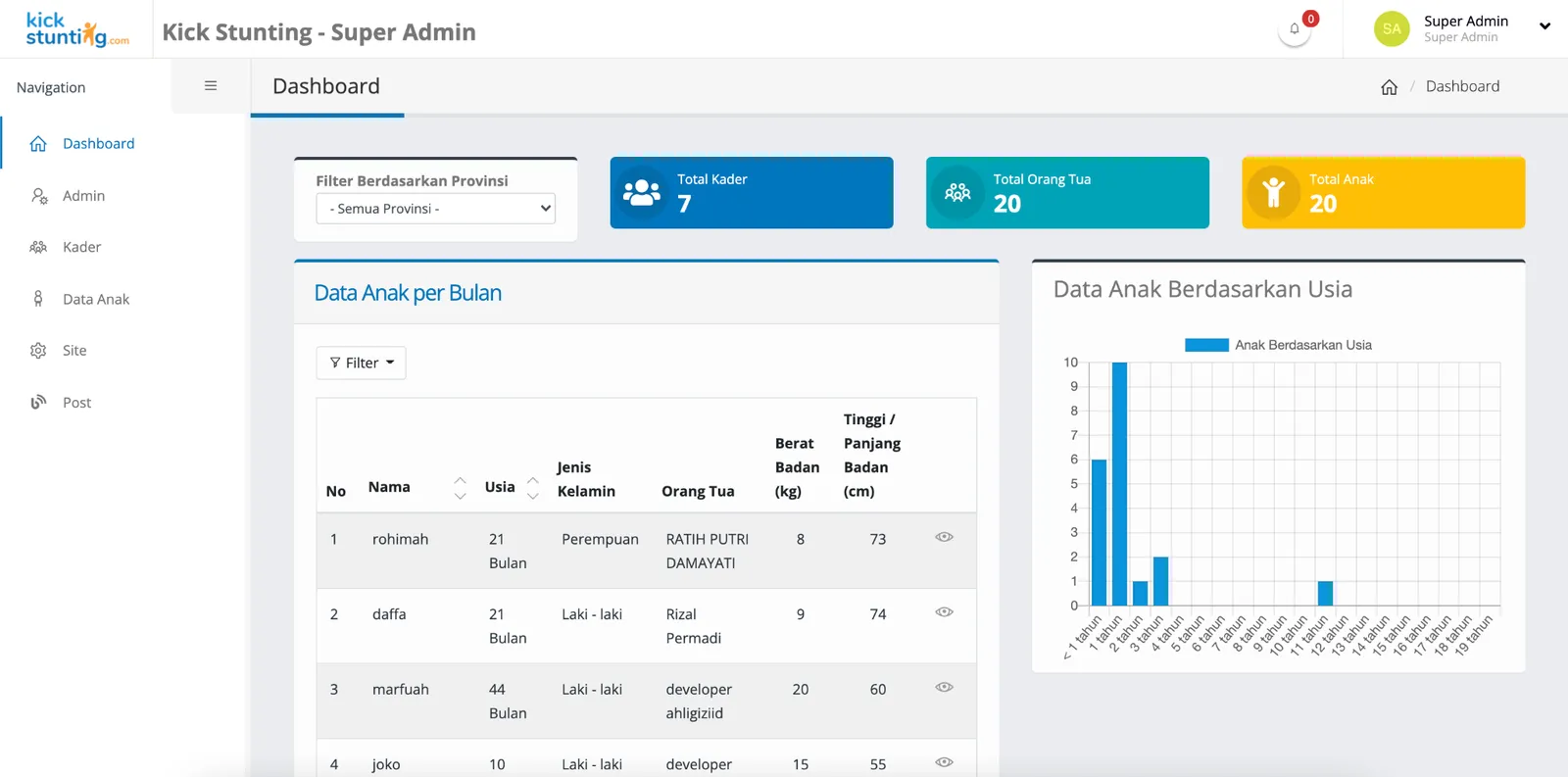View details of daffa row via eye icon
The width and height of the screenshot is (1568, 777).
pos(944,612)
